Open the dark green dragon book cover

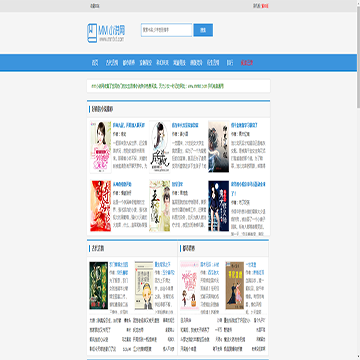(99, 285)
